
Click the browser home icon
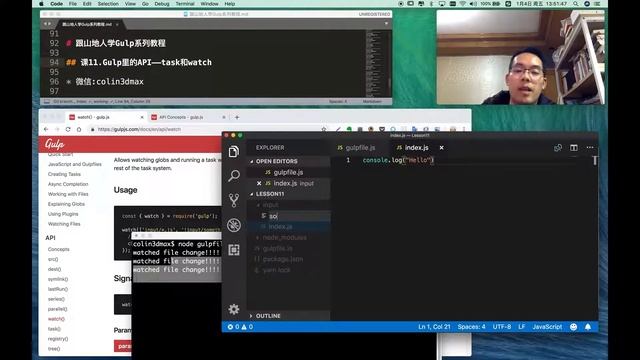79,129
